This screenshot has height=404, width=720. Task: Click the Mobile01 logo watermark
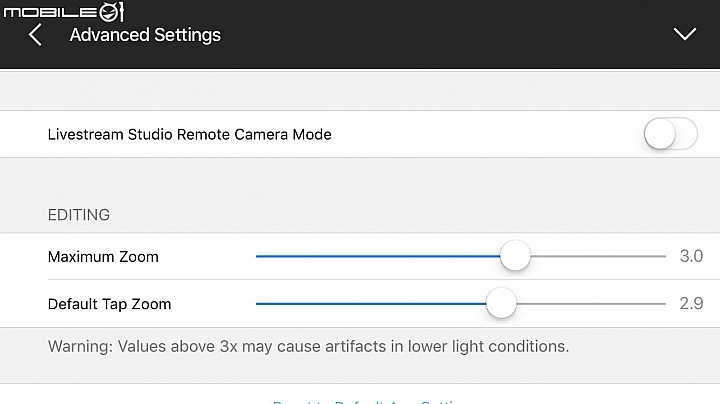coord(63,11)
